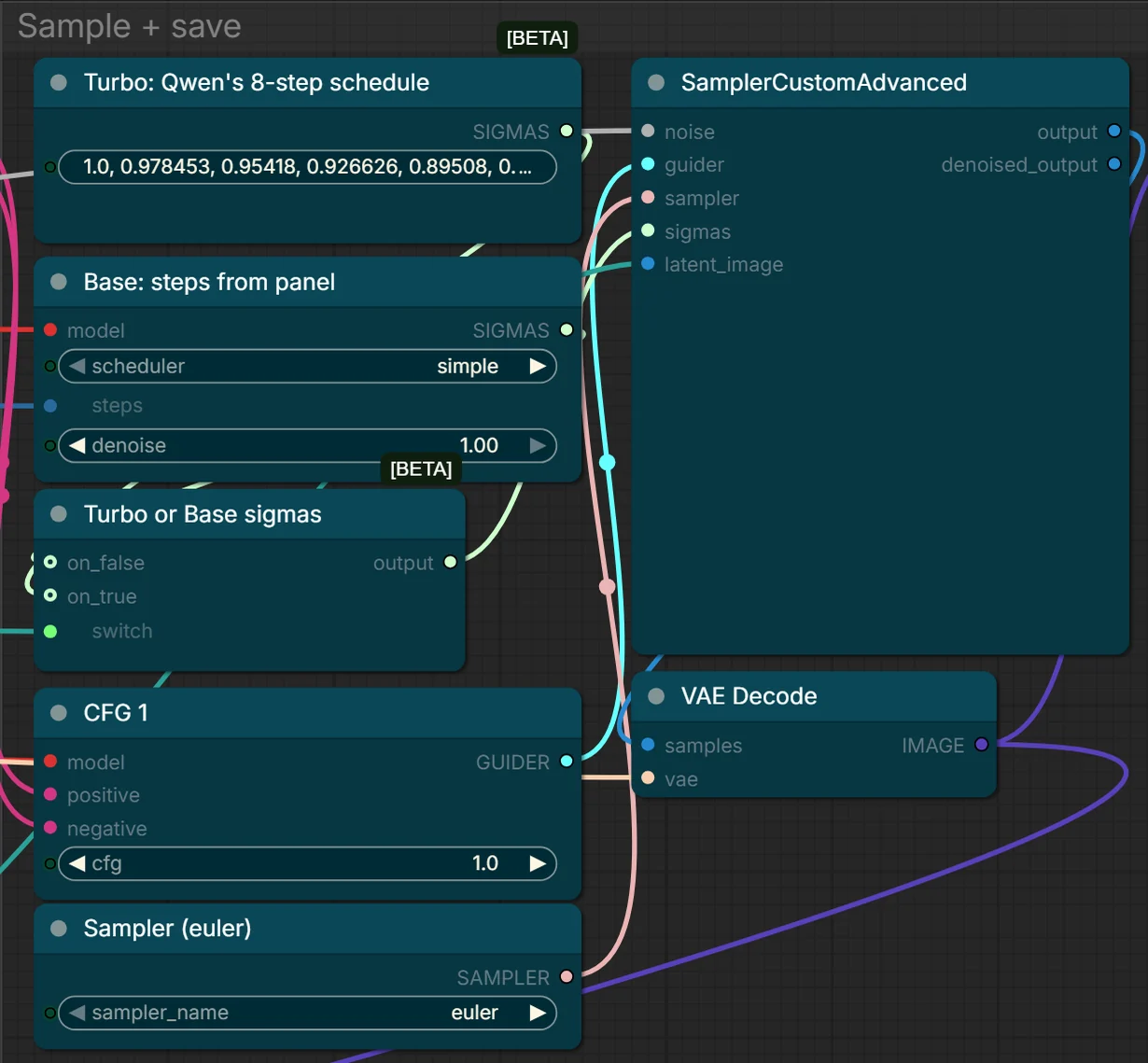This screenshot has width=1148, height=1063.
Task: Click the CFG 1 node title
Action: click(x=116, y=713)
